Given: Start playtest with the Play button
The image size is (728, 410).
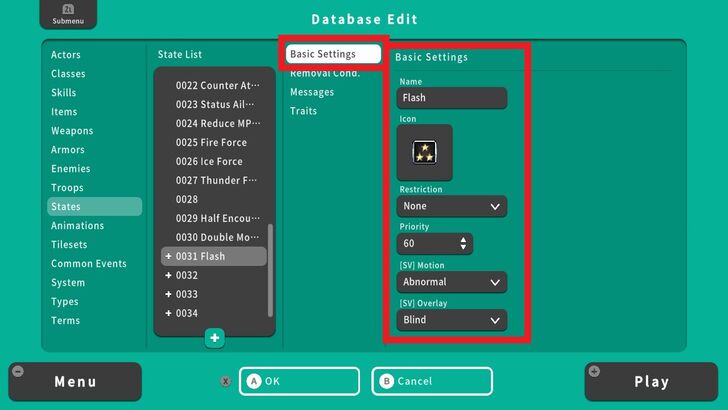Looking at the screenshot, I should click(651, 382).
